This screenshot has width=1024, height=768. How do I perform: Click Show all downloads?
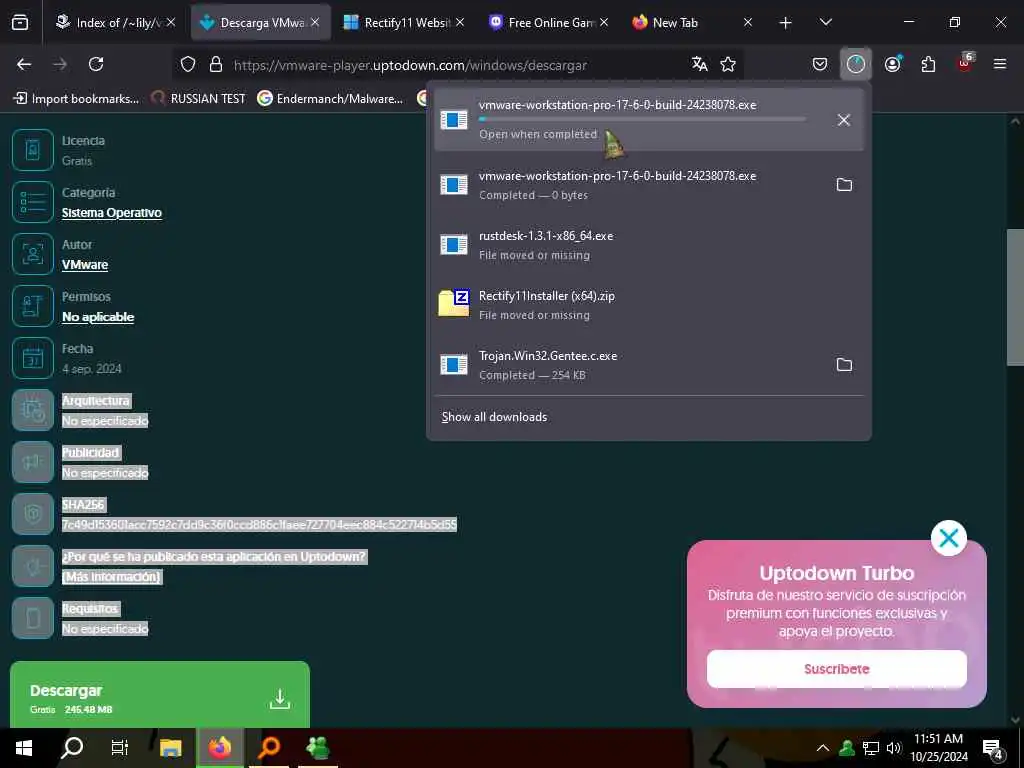pos(494,417)
